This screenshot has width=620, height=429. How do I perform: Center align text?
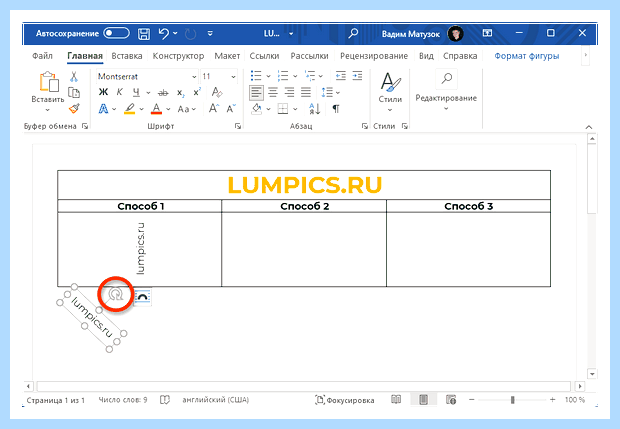(273, 93)
